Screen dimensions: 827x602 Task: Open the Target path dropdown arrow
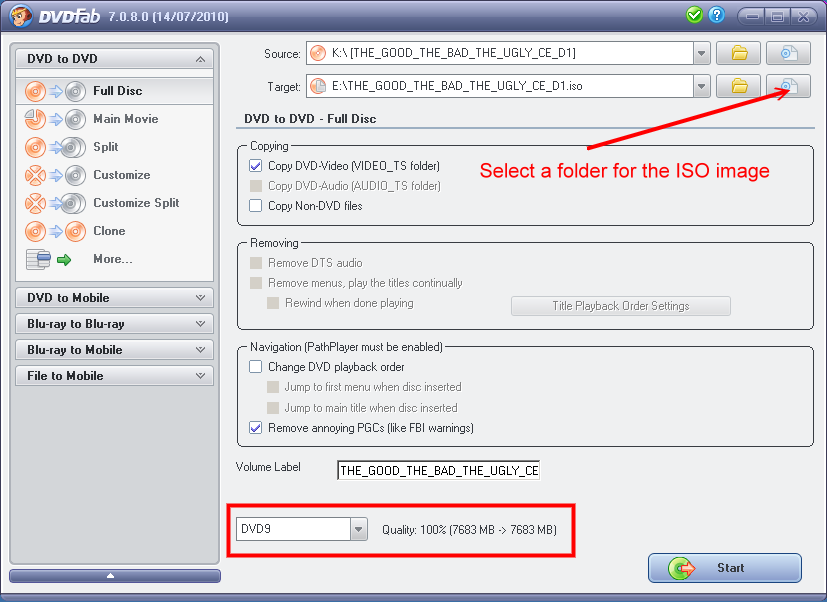701,86
